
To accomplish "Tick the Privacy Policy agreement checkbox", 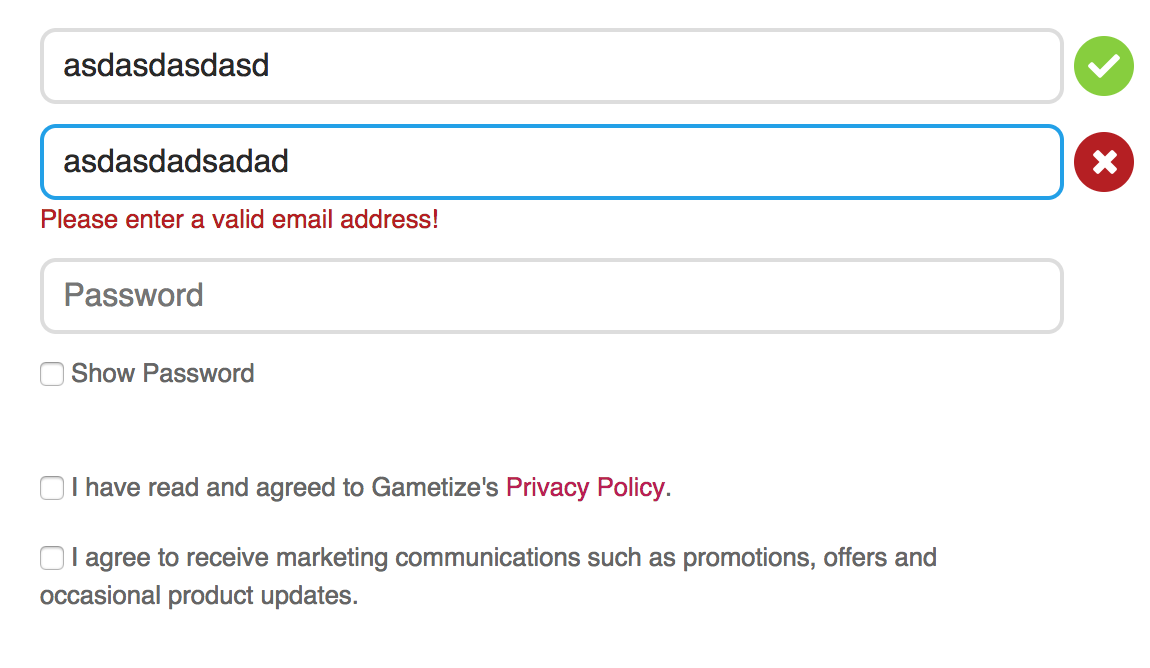I will pos(52,488).
